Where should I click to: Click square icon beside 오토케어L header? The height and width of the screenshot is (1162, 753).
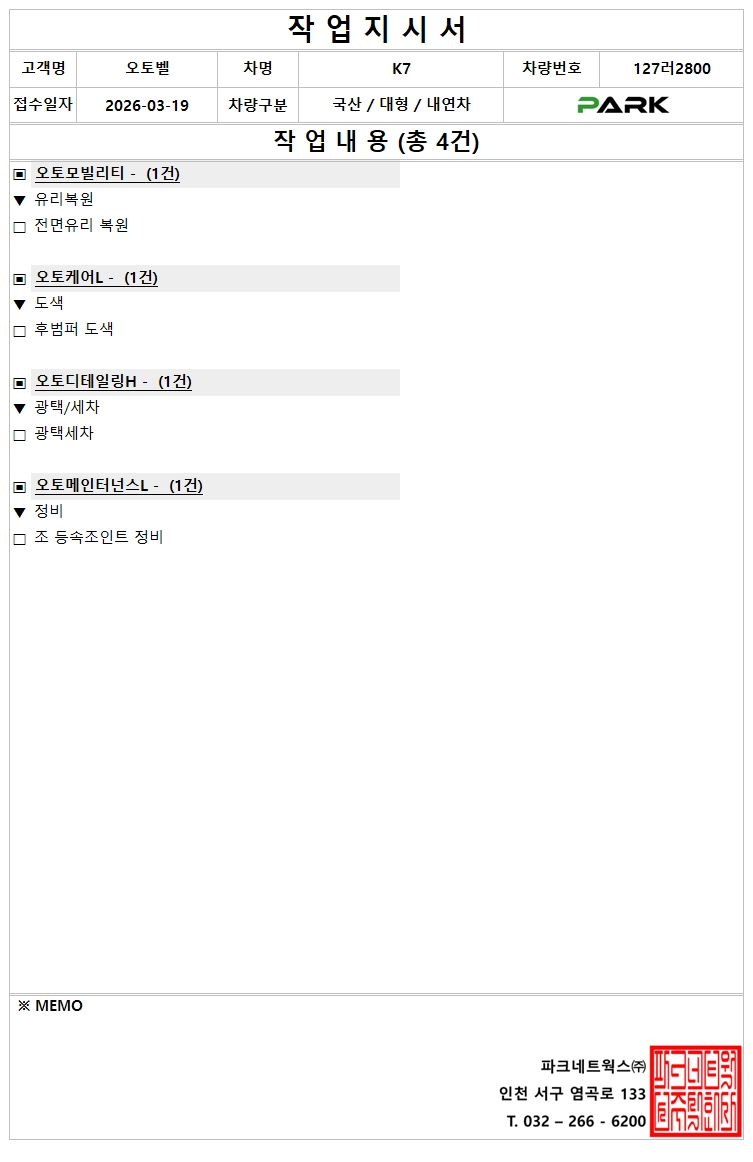click(x=20, y=278)
